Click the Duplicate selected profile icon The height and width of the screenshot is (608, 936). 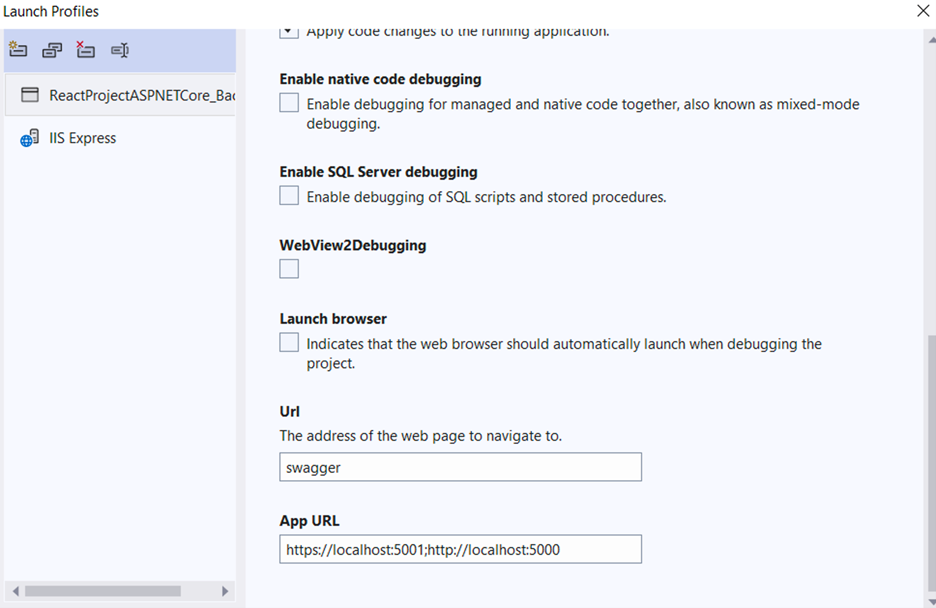pos(52,50)
